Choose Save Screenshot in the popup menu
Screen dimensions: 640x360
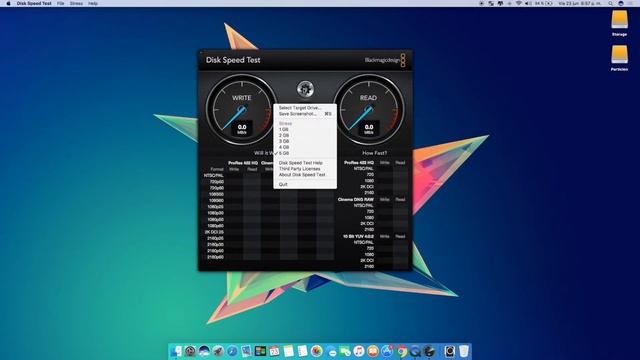point(305,114)
